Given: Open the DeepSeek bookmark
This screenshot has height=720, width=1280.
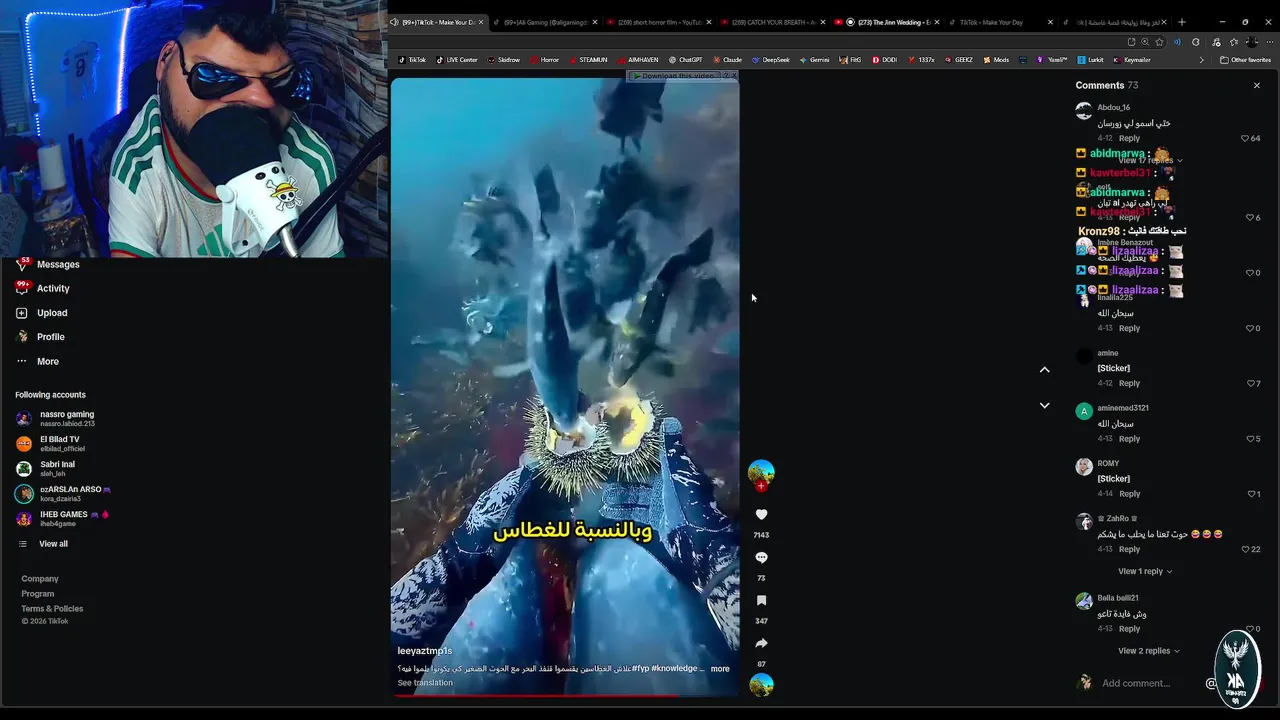Looking at the screenshot, I should (x=770, y=60).
